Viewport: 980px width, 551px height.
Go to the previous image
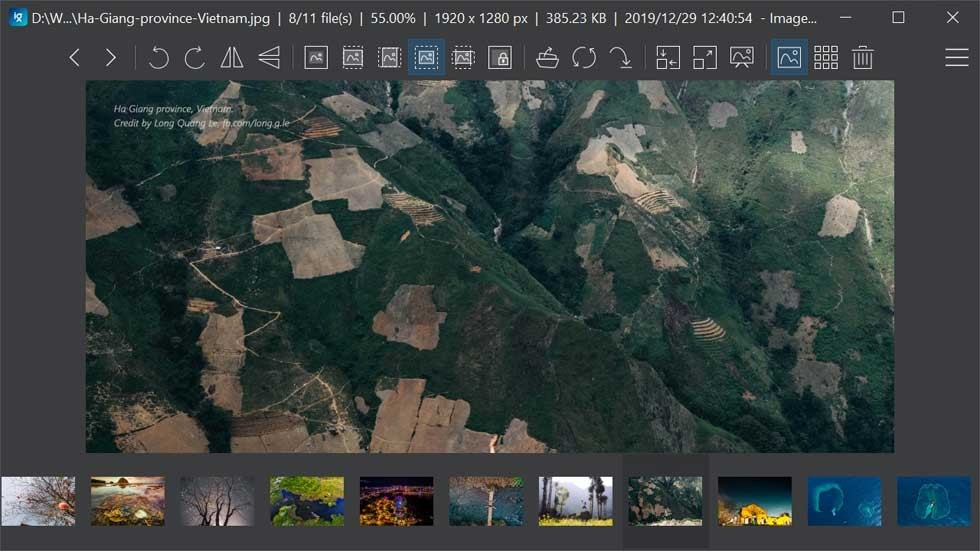[74, 58]
